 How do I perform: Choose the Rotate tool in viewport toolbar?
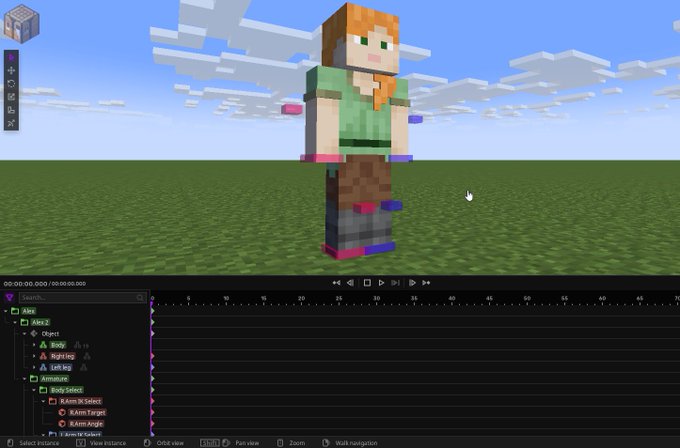11,83
